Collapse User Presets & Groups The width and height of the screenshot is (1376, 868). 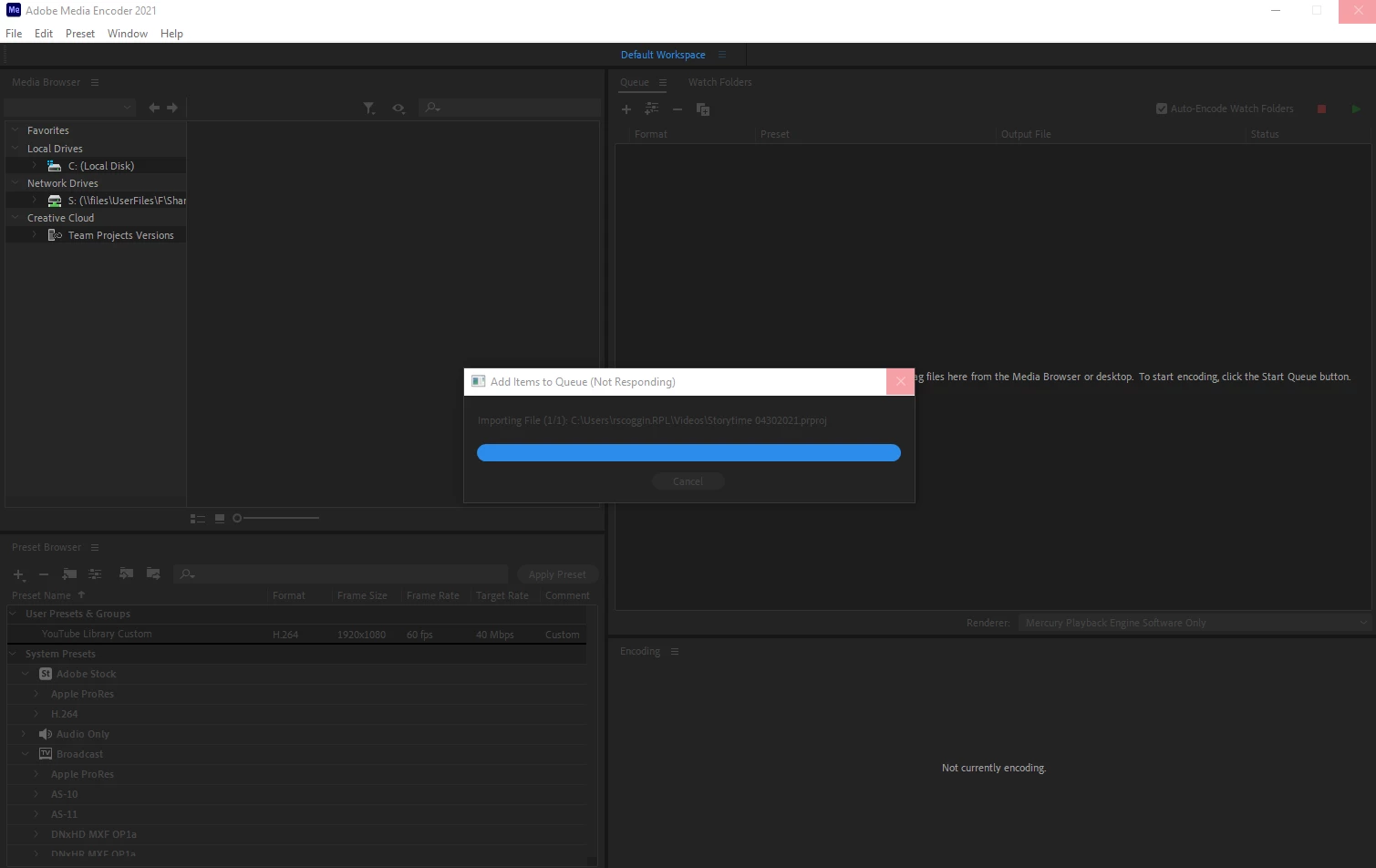14,614
